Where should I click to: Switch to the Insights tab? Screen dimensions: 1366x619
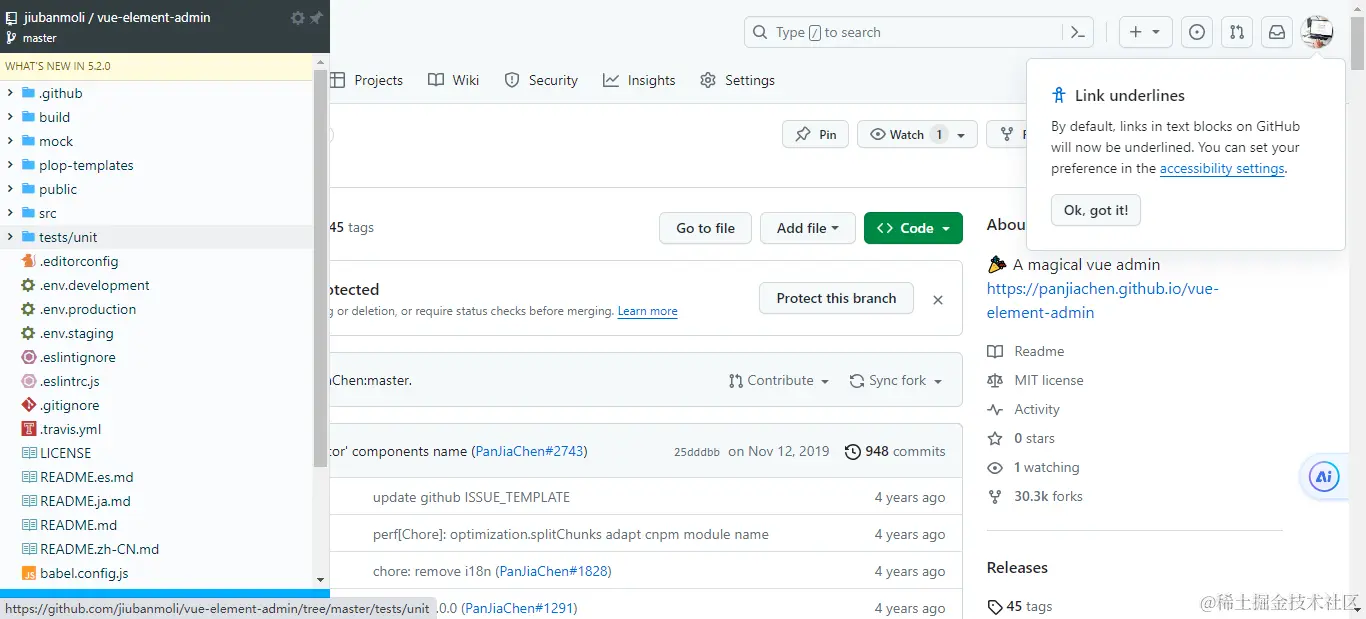tap(639, 80)
